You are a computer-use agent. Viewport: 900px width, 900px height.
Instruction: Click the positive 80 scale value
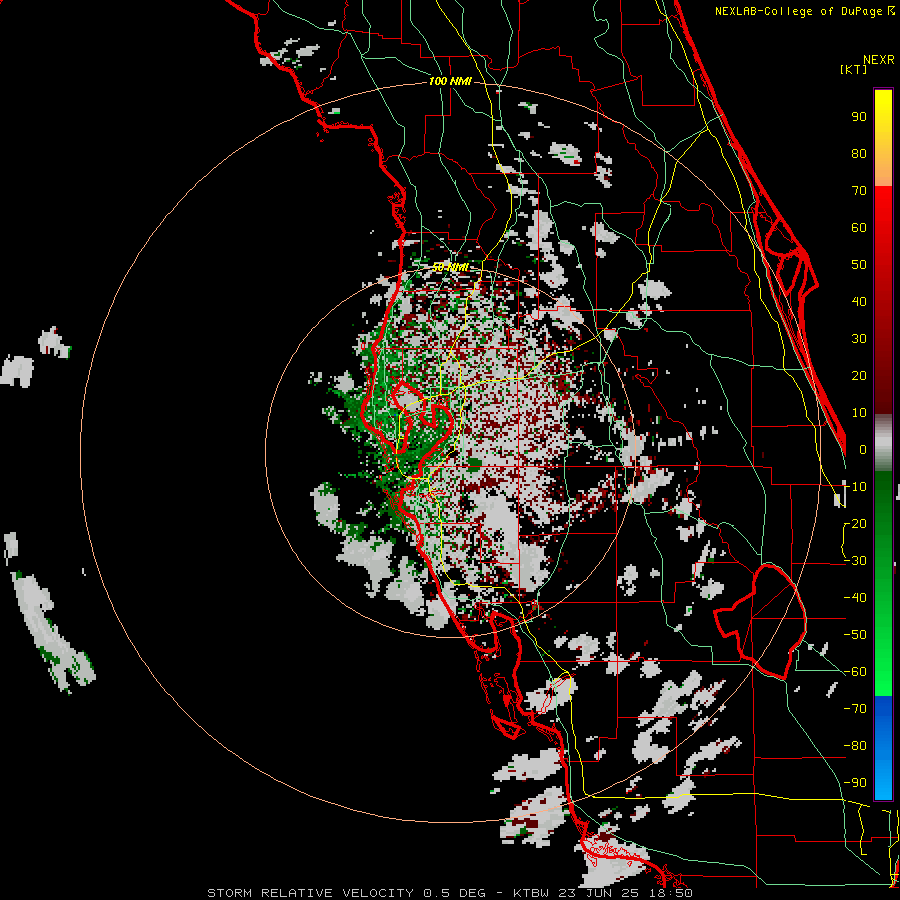(859, 153)
